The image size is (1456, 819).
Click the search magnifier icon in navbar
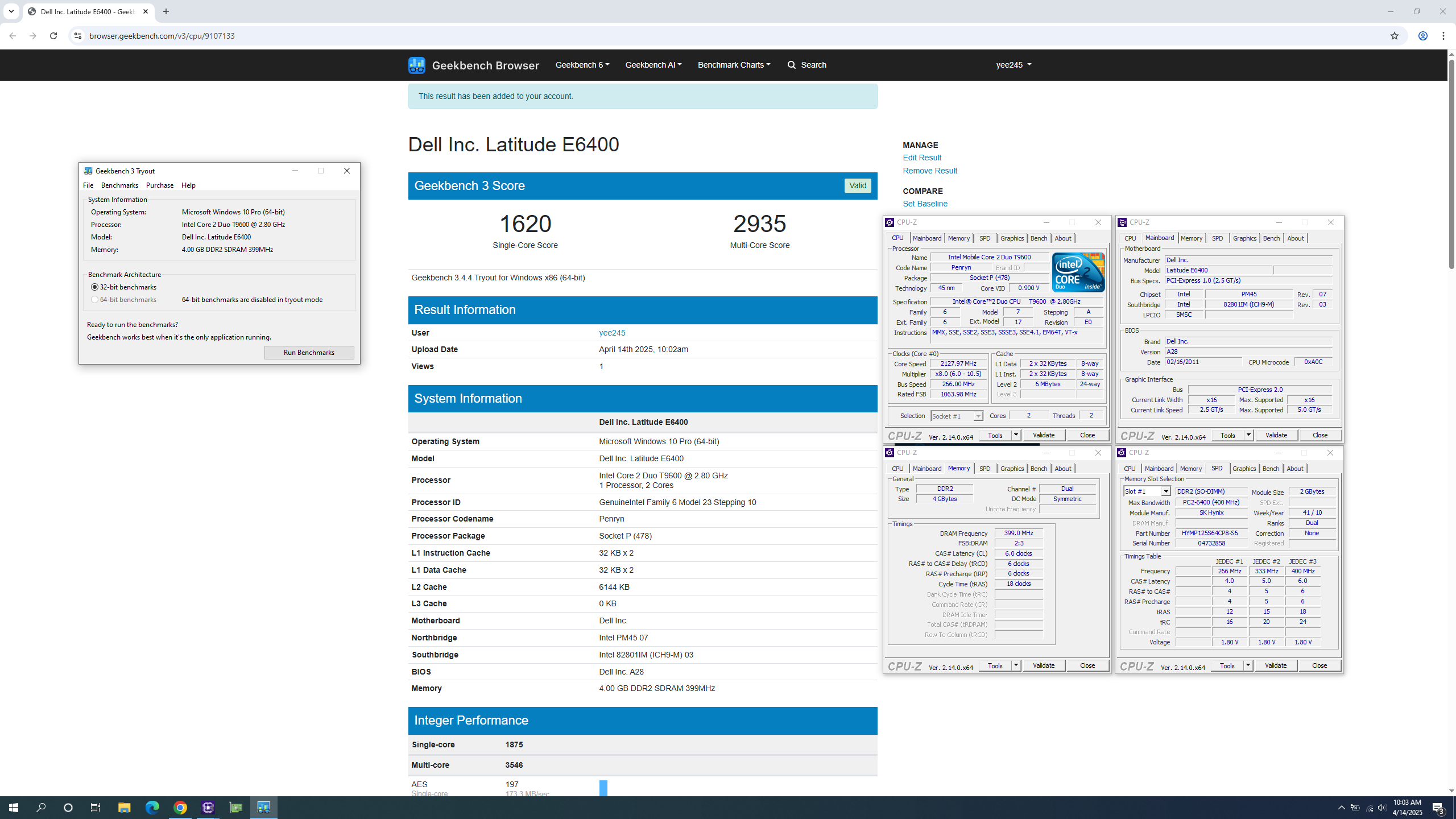coord(791,65)
